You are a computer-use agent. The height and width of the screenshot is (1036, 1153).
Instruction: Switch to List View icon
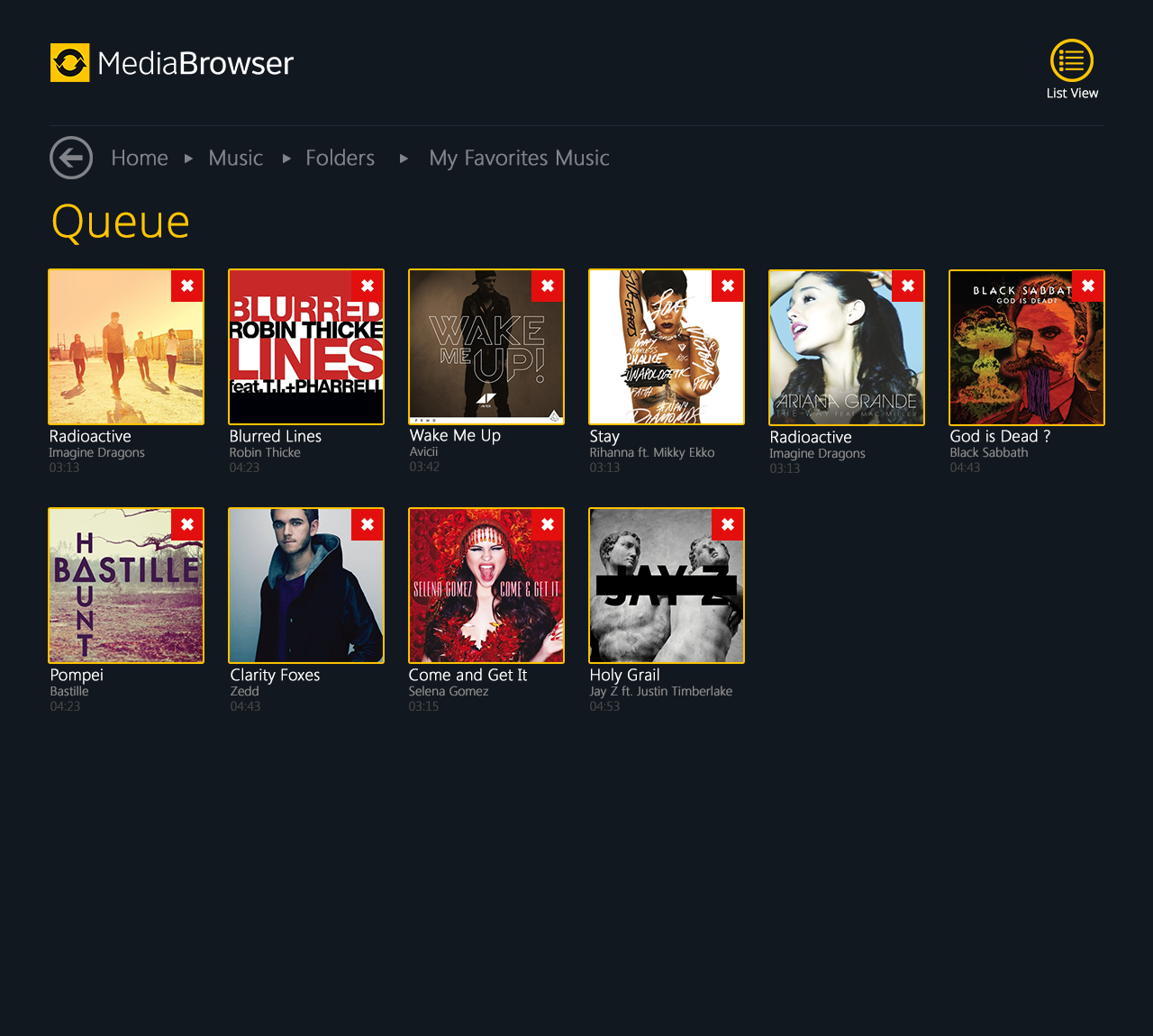click(1072, 60)
